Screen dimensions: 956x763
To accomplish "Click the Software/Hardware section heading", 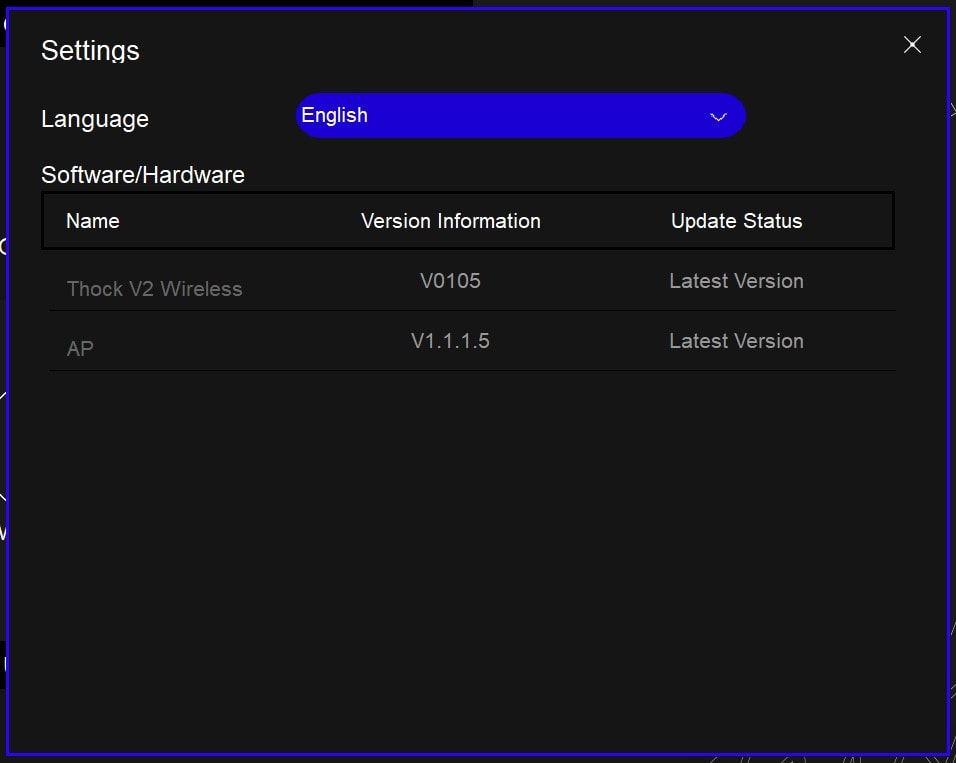I will click(x=143, y=175).
